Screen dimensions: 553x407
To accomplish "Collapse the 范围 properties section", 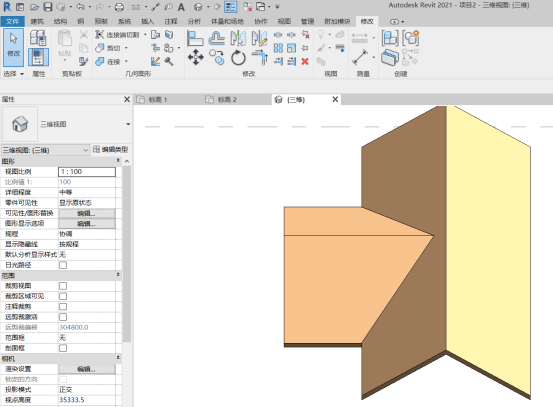I will 118,275.
